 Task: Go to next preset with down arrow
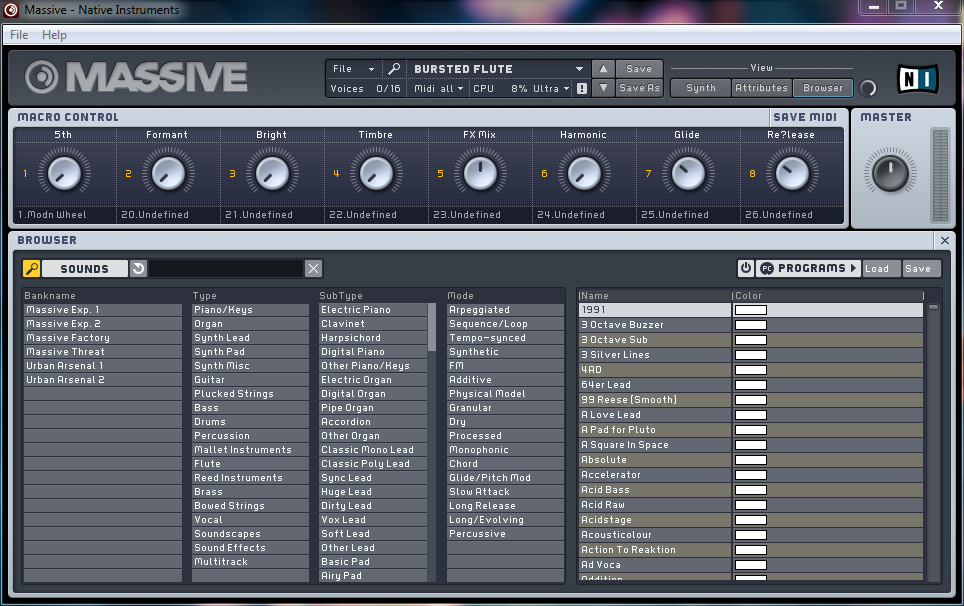pyautogui.click(x=603, y=88)
